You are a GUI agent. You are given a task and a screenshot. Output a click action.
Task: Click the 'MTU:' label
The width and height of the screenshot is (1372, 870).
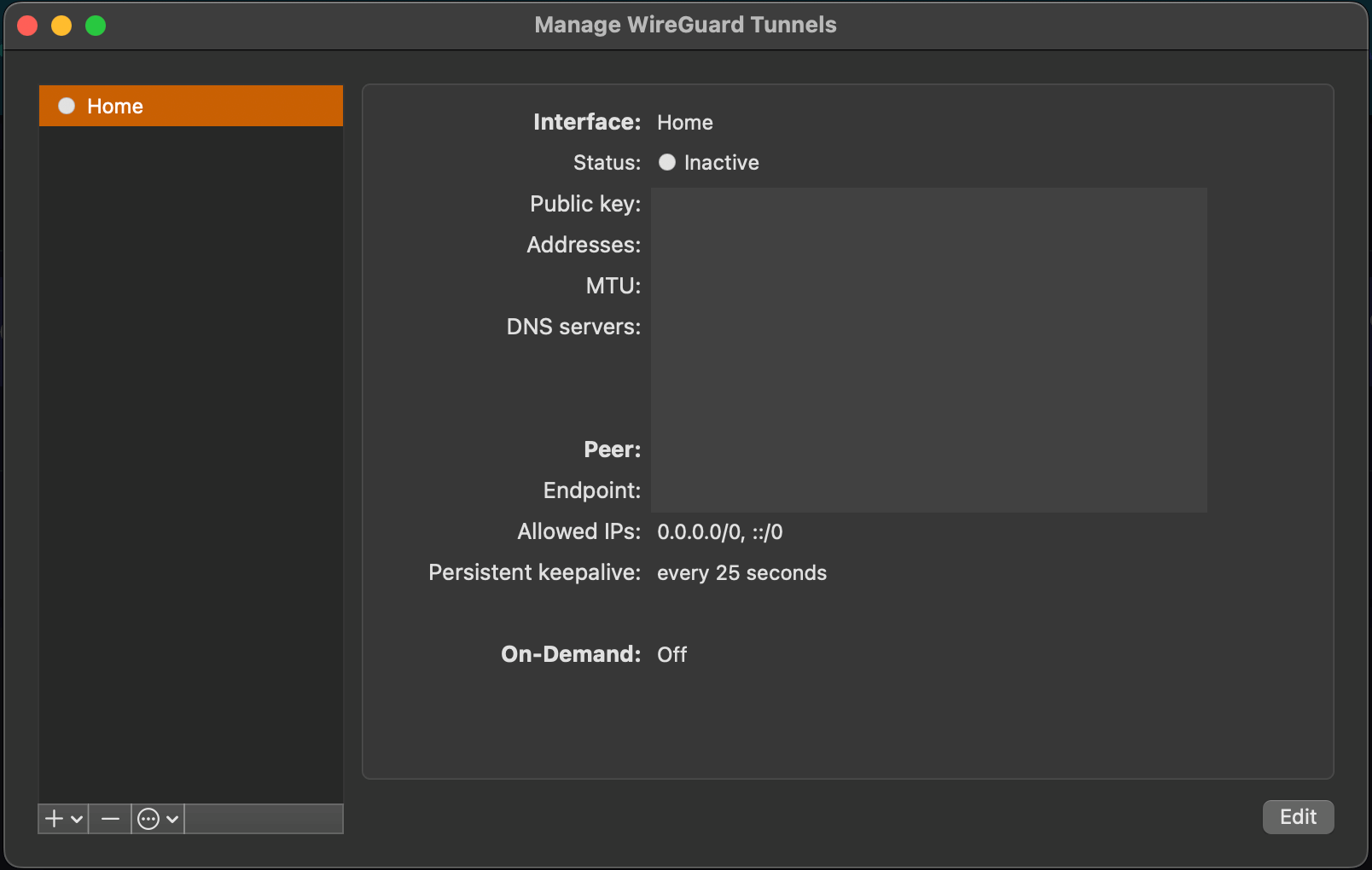click(x=613, y=286)
